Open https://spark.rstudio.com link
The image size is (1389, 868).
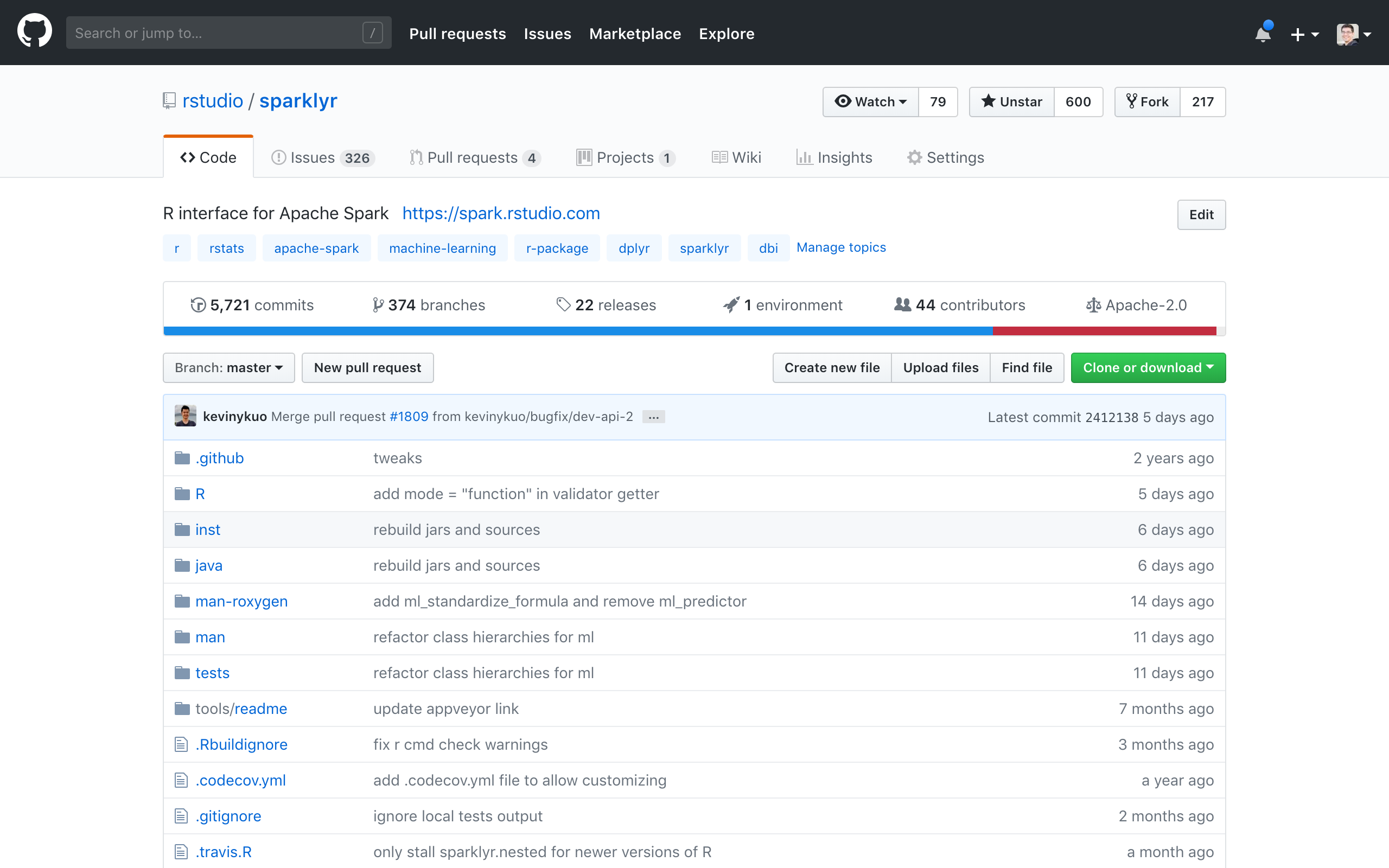[501, 213]
